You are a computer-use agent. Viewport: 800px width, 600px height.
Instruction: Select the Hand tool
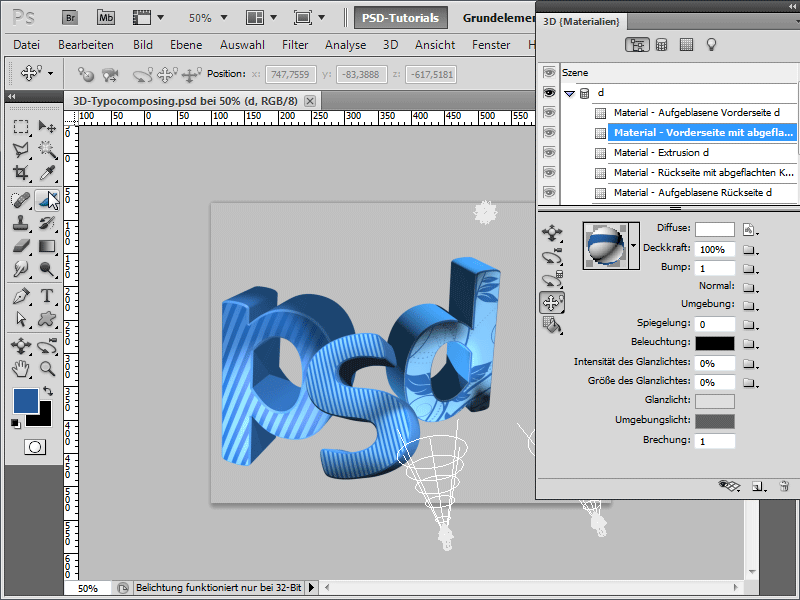point(21,369)
